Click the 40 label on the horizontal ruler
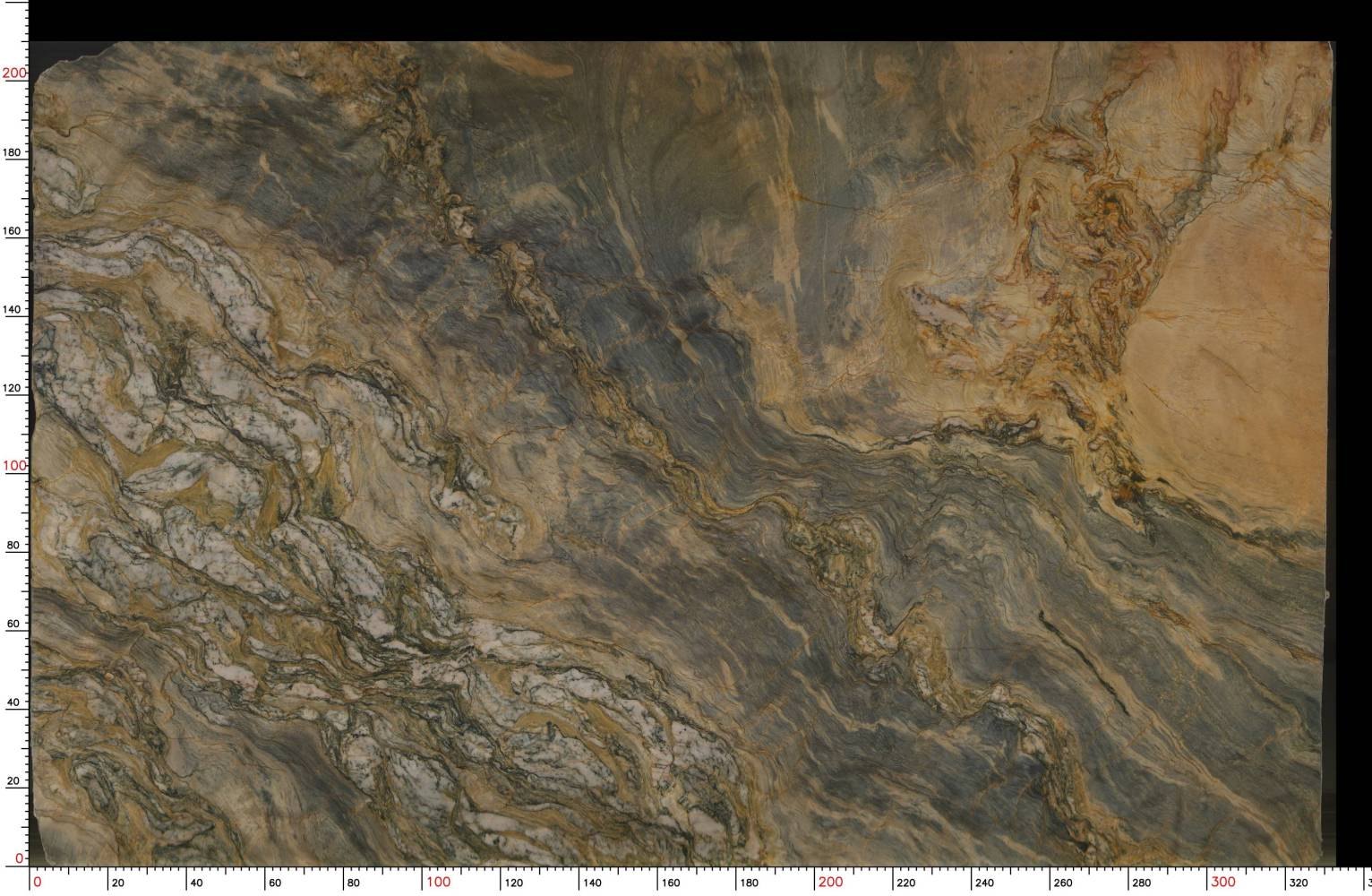1372x896 pixels. coord(196,883)
